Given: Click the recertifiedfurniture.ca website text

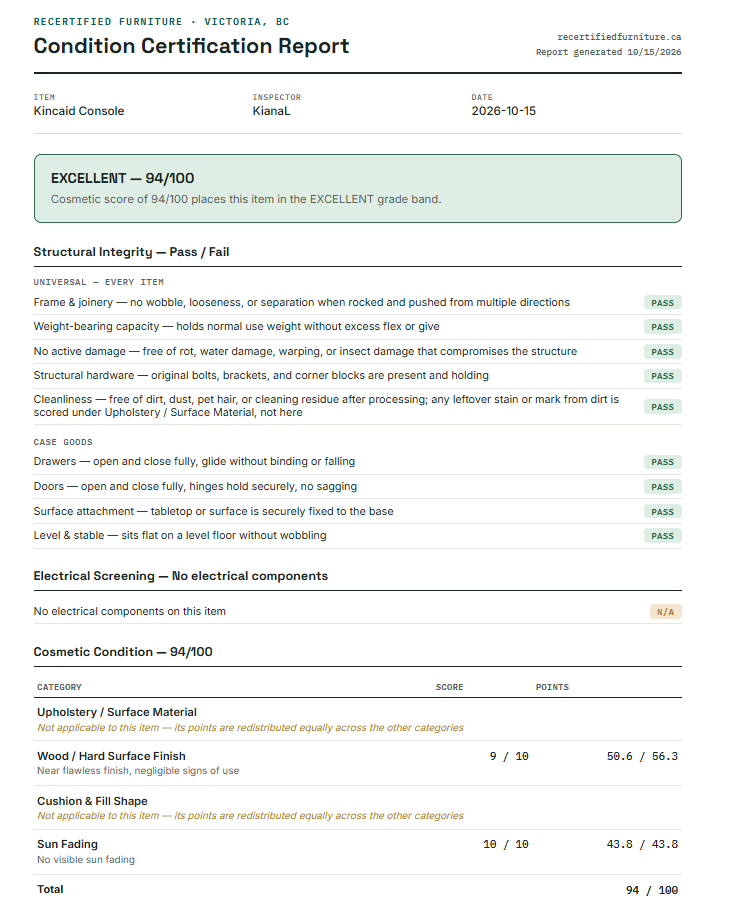Looking at the screenshot, I should click(x=619, y=37).
